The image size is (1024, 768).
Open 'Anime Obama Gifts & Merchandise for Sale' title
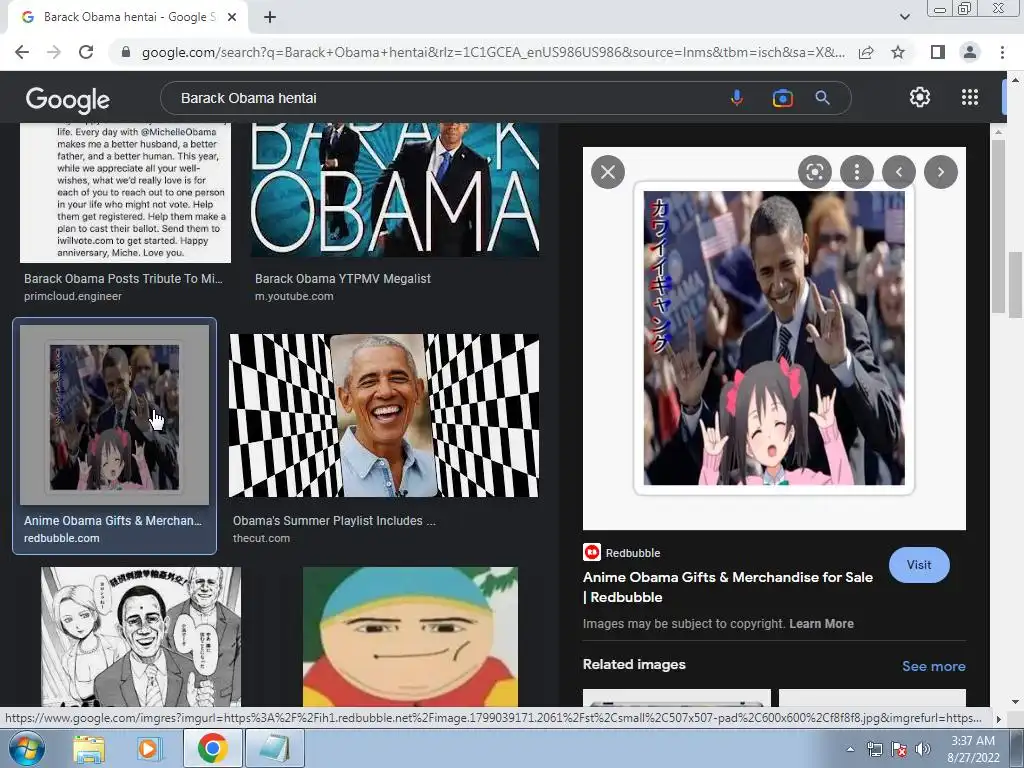[728, 587]
